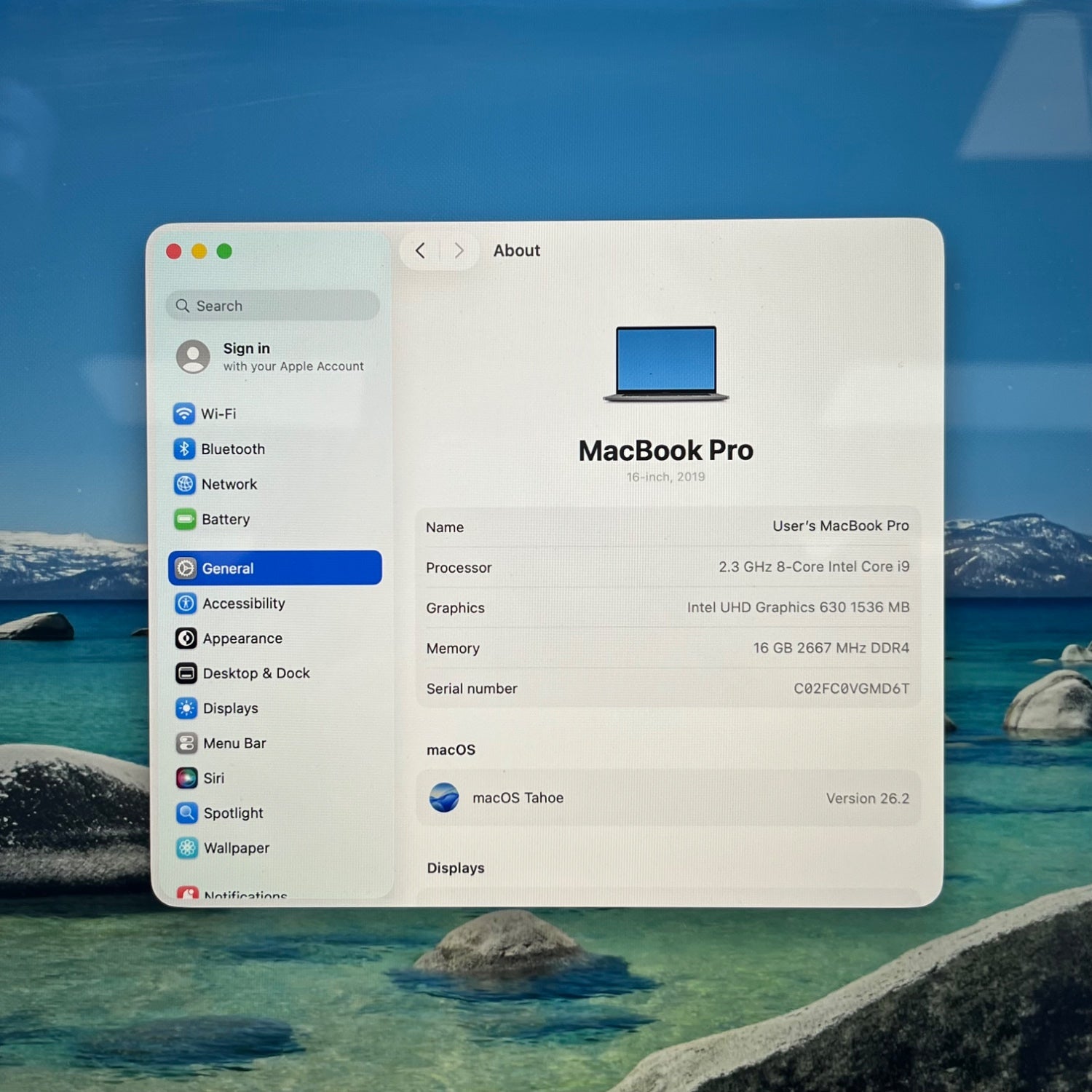Open Displays settings in the sidebar
The image size is (1092, 1092).
click(216, 708)
